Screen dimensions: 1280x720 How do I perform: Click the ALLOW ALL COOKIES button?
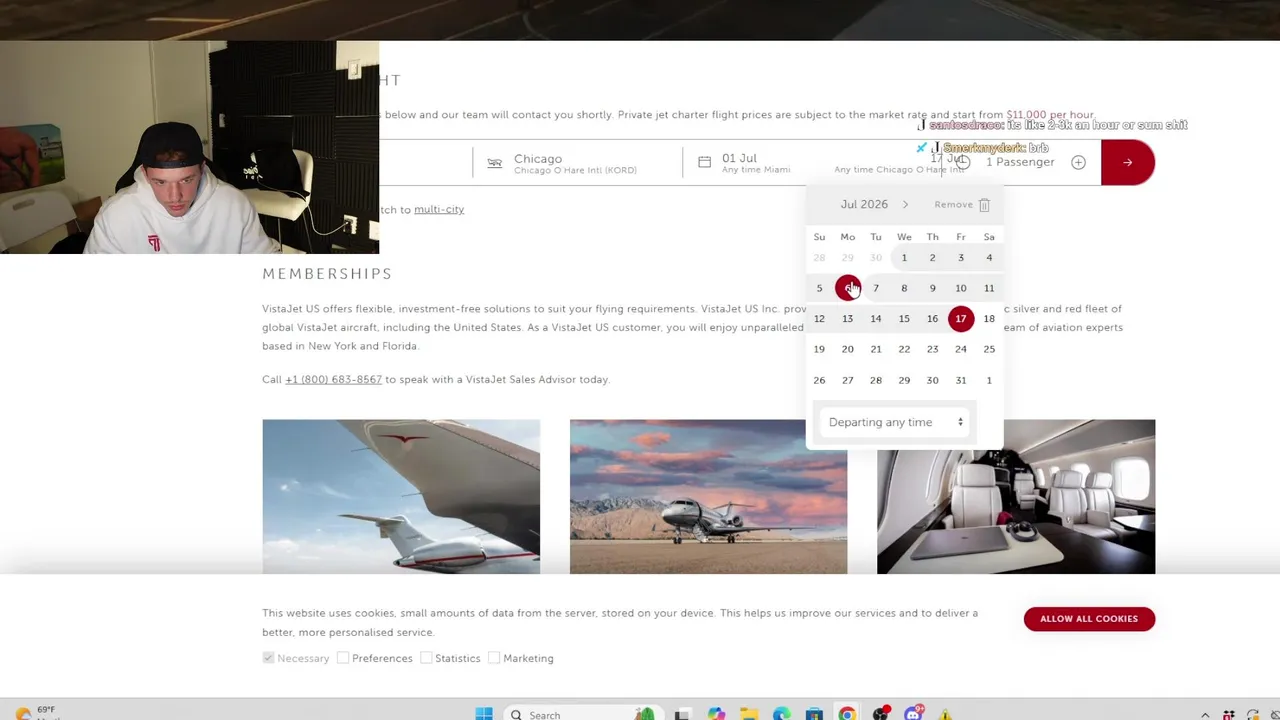1089,619
